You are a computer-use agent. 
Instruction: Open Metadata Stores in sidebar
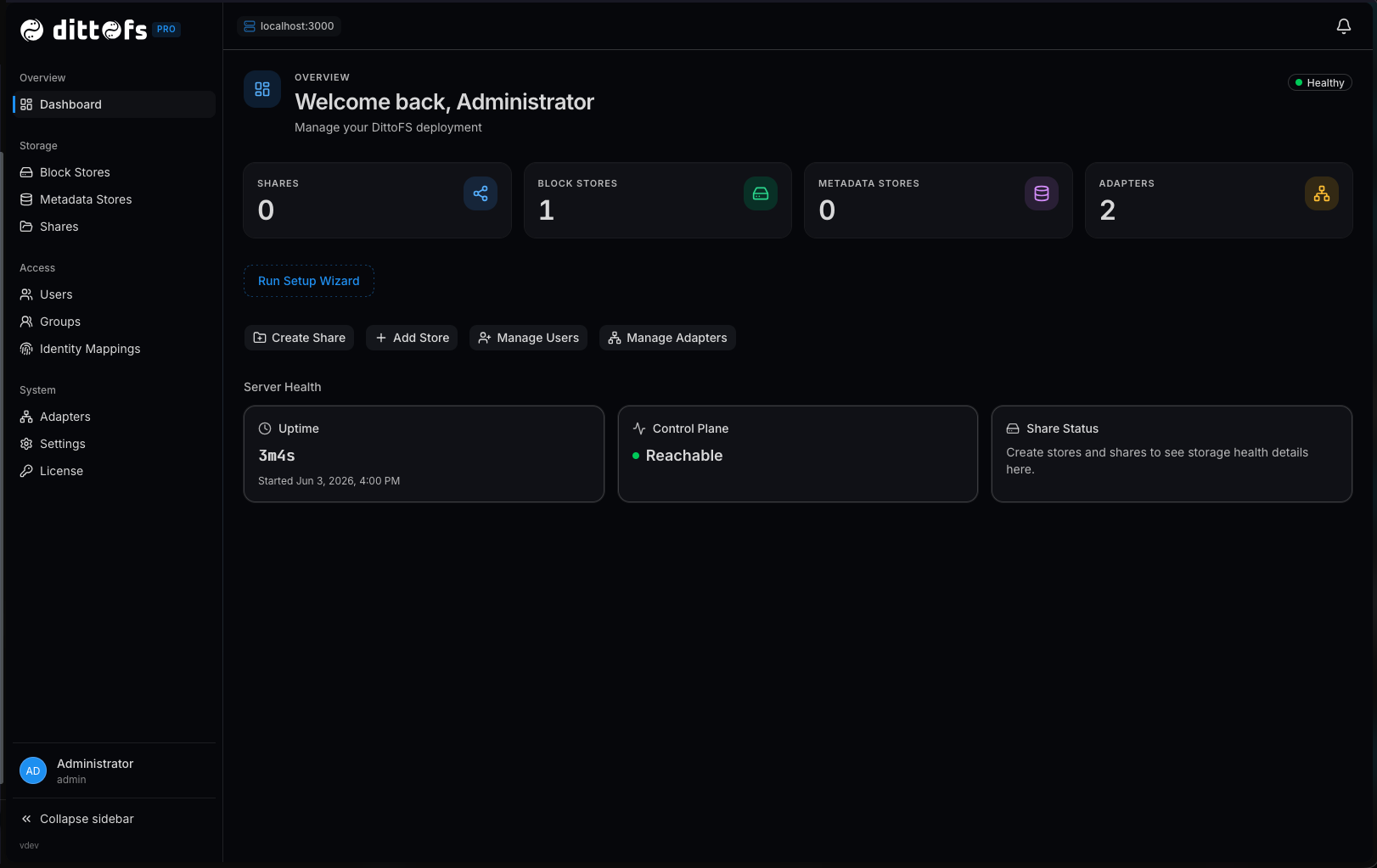[x=115, y=199]
